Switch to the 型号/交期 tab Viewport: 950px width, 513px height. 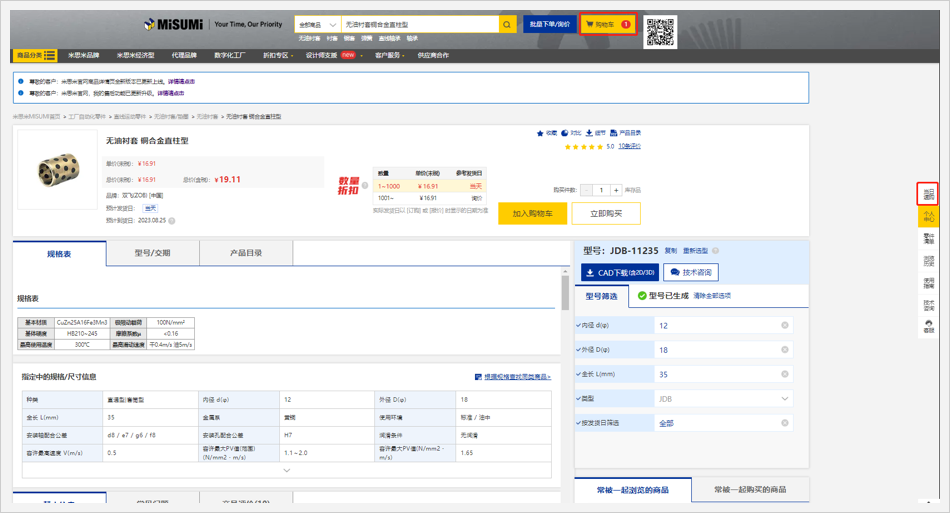click(152, 254)
